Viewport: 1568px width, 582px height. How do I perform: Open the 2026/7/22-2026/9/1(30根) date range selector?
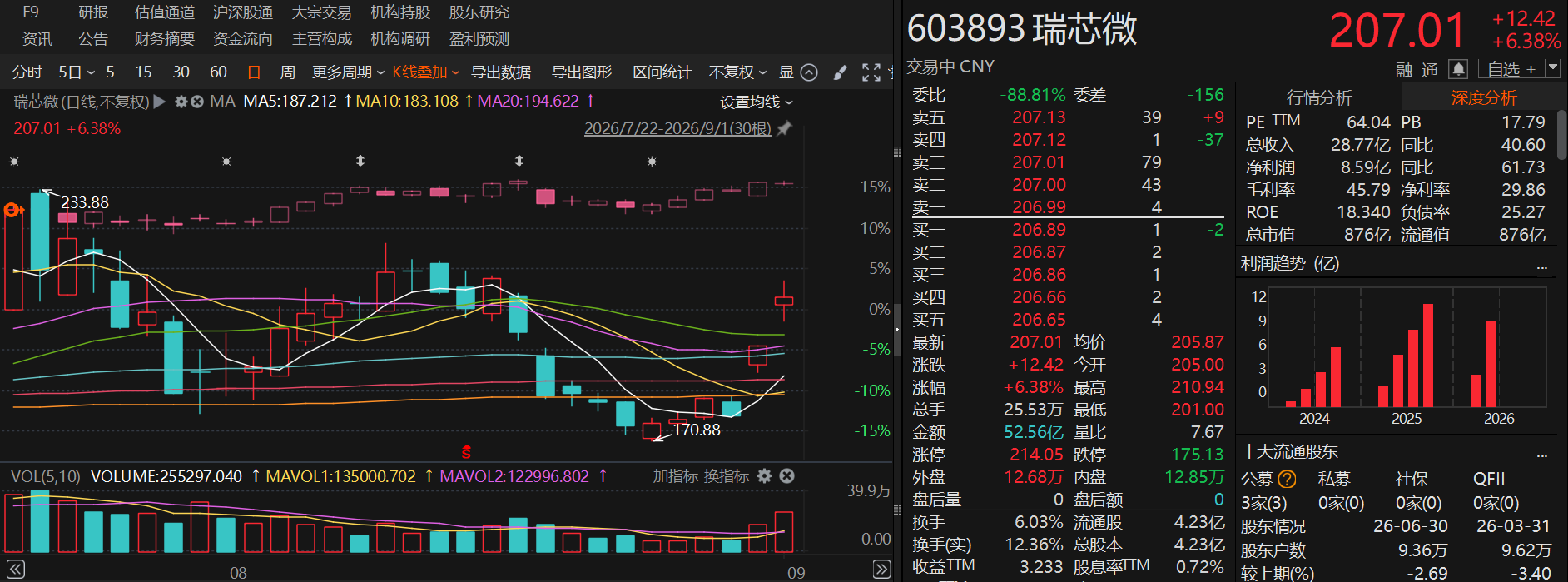pos(677,128)
